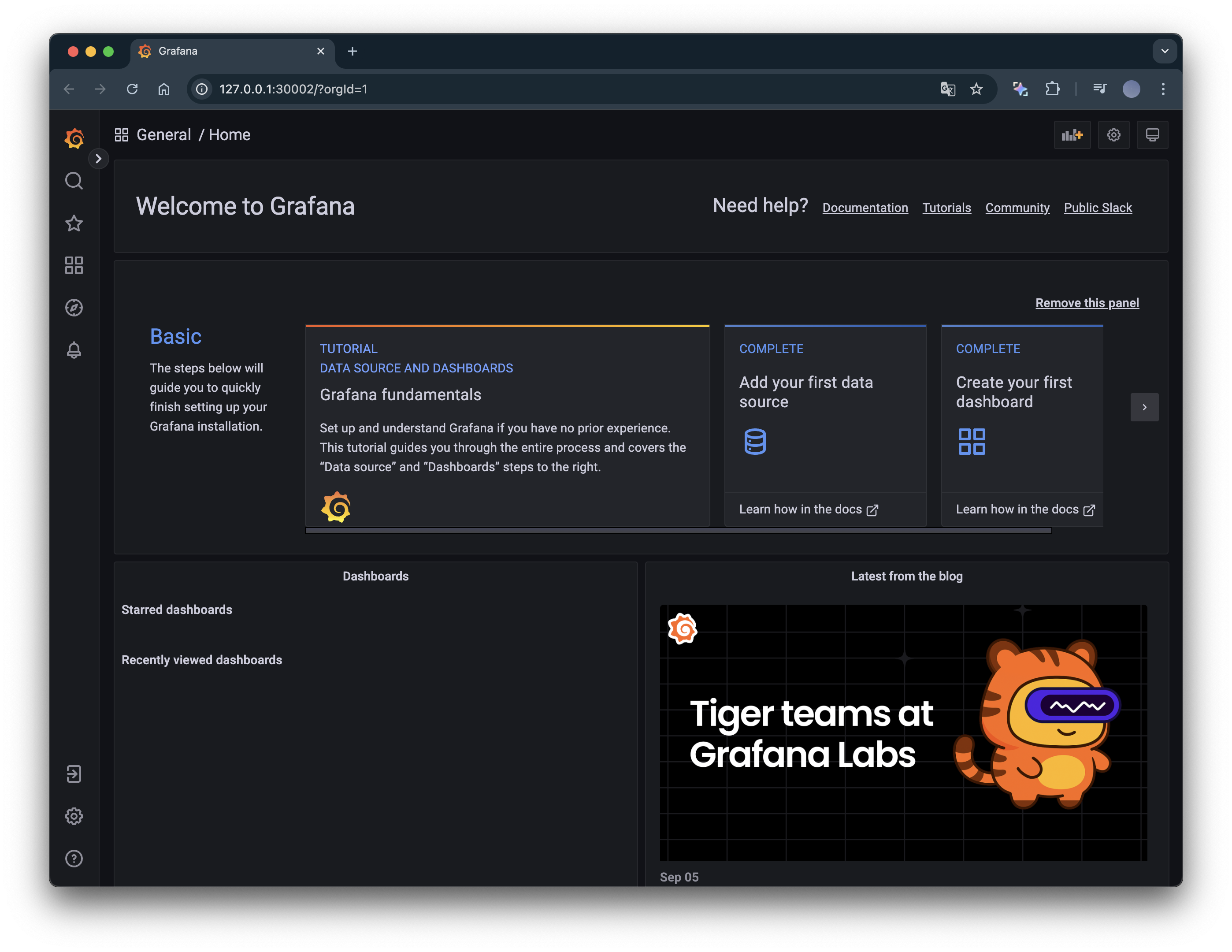
Task: Open dashboard settings gear in top bar
Action: coord(1113,135)
